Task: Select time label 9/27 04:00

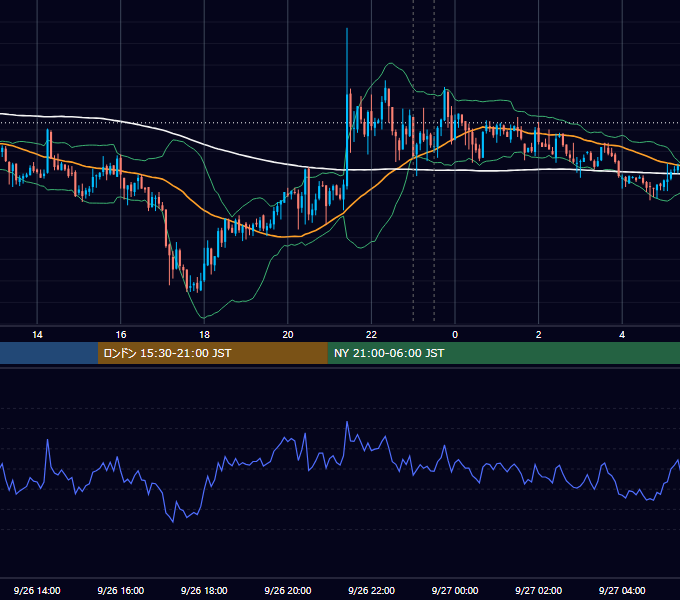Action: coord(622,590)
